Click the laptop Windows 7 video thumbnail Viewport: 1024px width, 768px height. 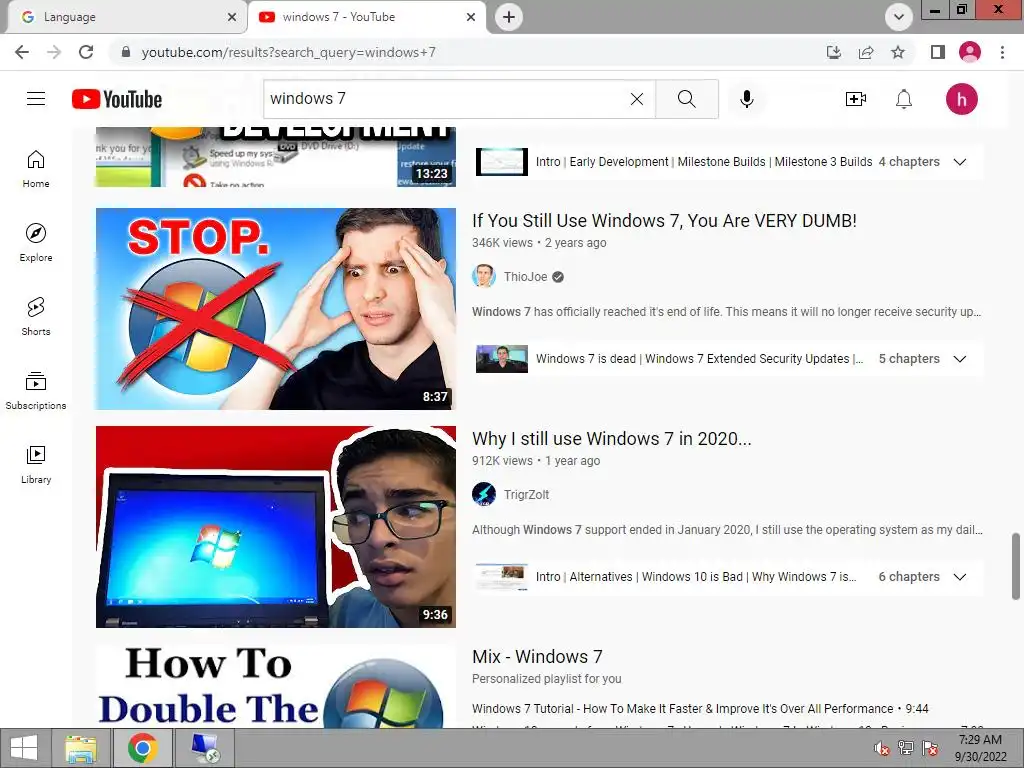pos(276,527)
